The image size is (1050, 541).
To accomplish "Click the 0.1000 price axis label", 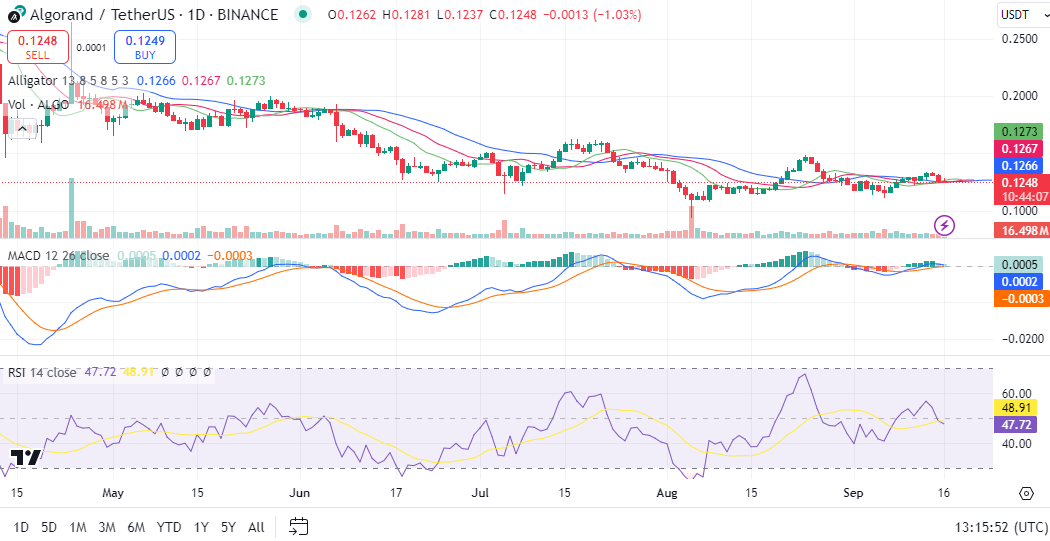I will pyautogui.click(x=1019, y=211).
